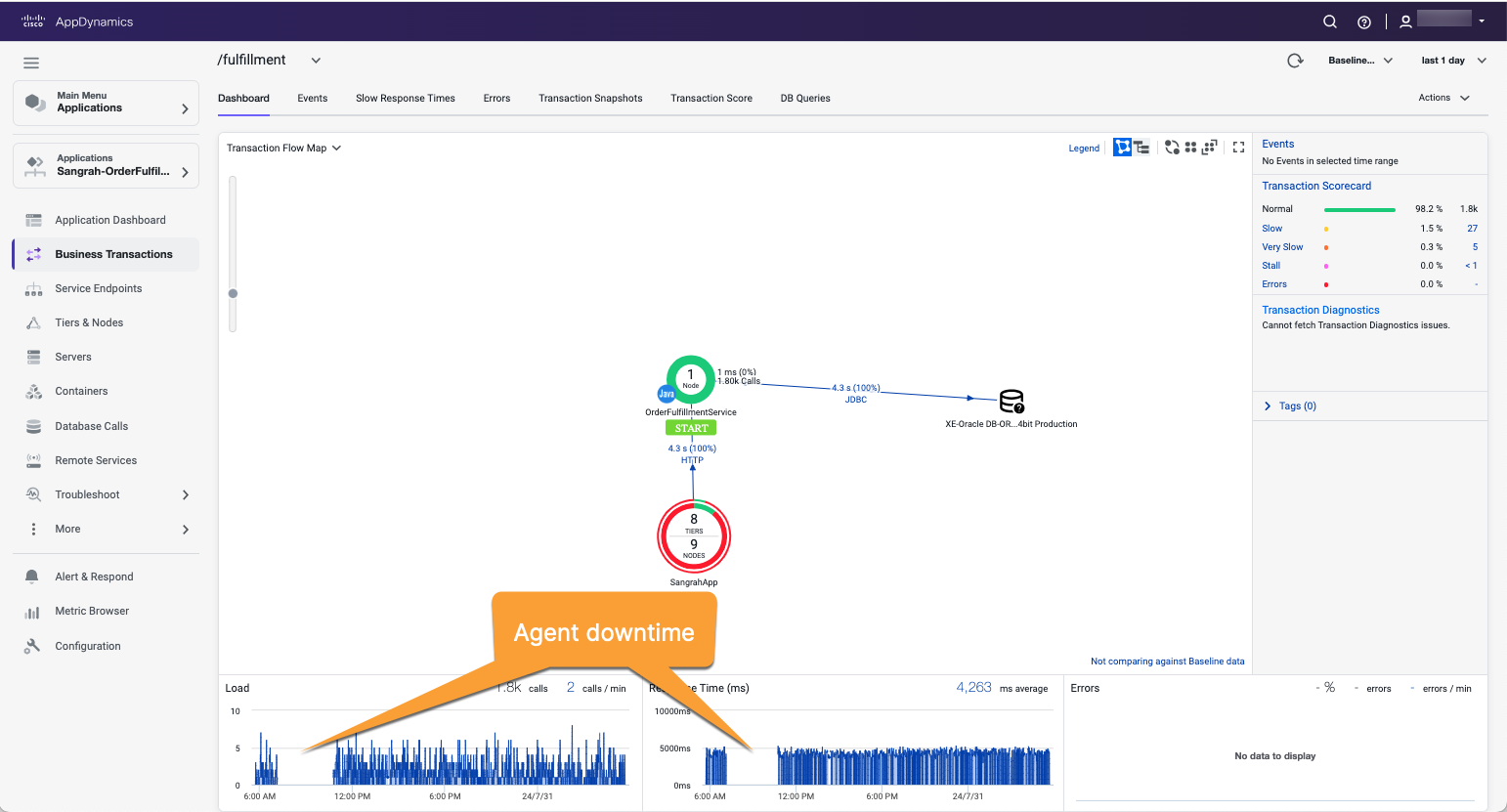This screenshot has height=812, width=1507.
Task: Switch to the Slow Response Times tab
Action: [406, 98]
